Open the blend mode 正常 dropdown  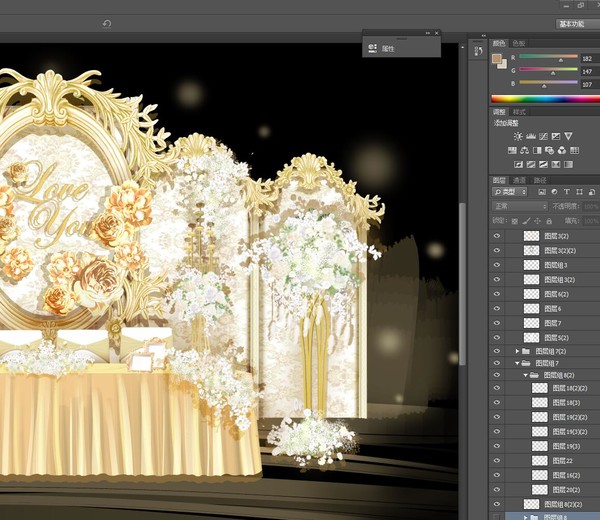(520, 207)
